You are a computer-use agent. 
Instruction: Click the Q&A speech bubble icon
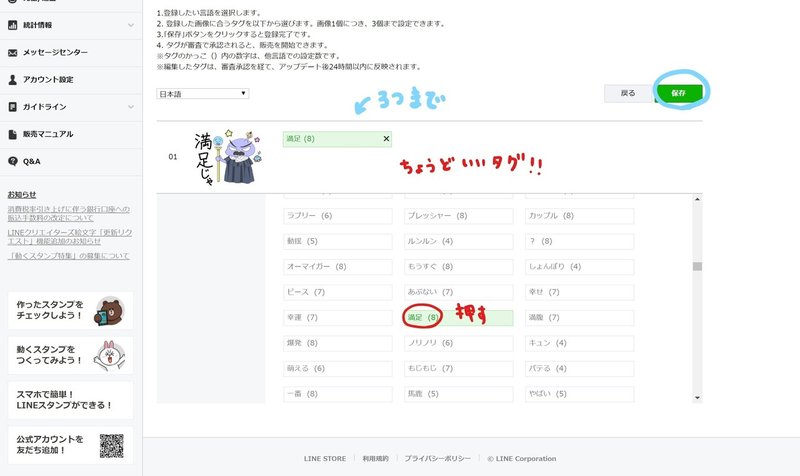click(13, 161)
